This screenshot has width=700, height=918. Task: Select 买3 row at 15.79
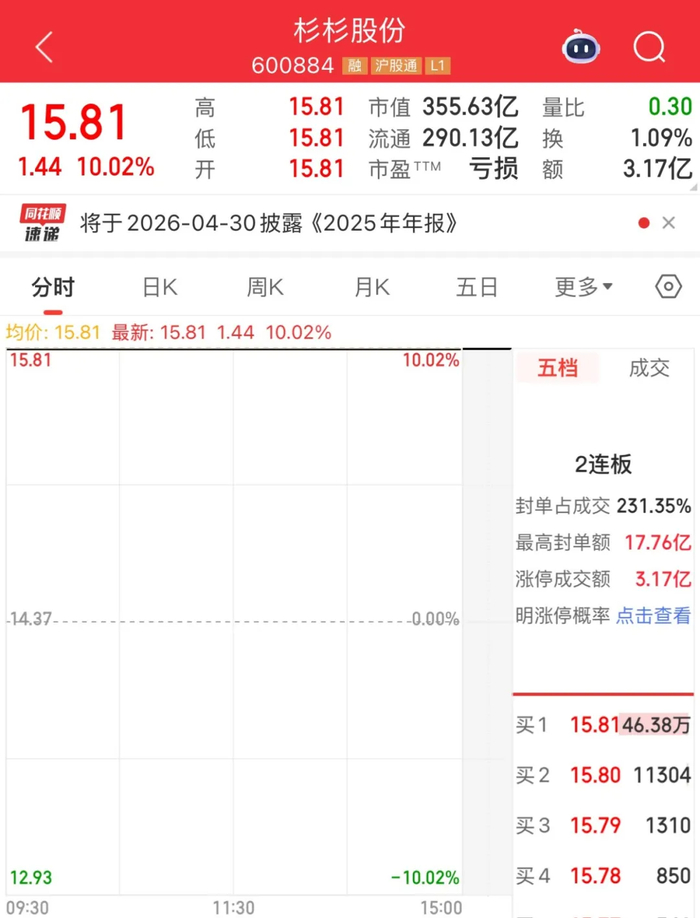click(x=603, y=825)
